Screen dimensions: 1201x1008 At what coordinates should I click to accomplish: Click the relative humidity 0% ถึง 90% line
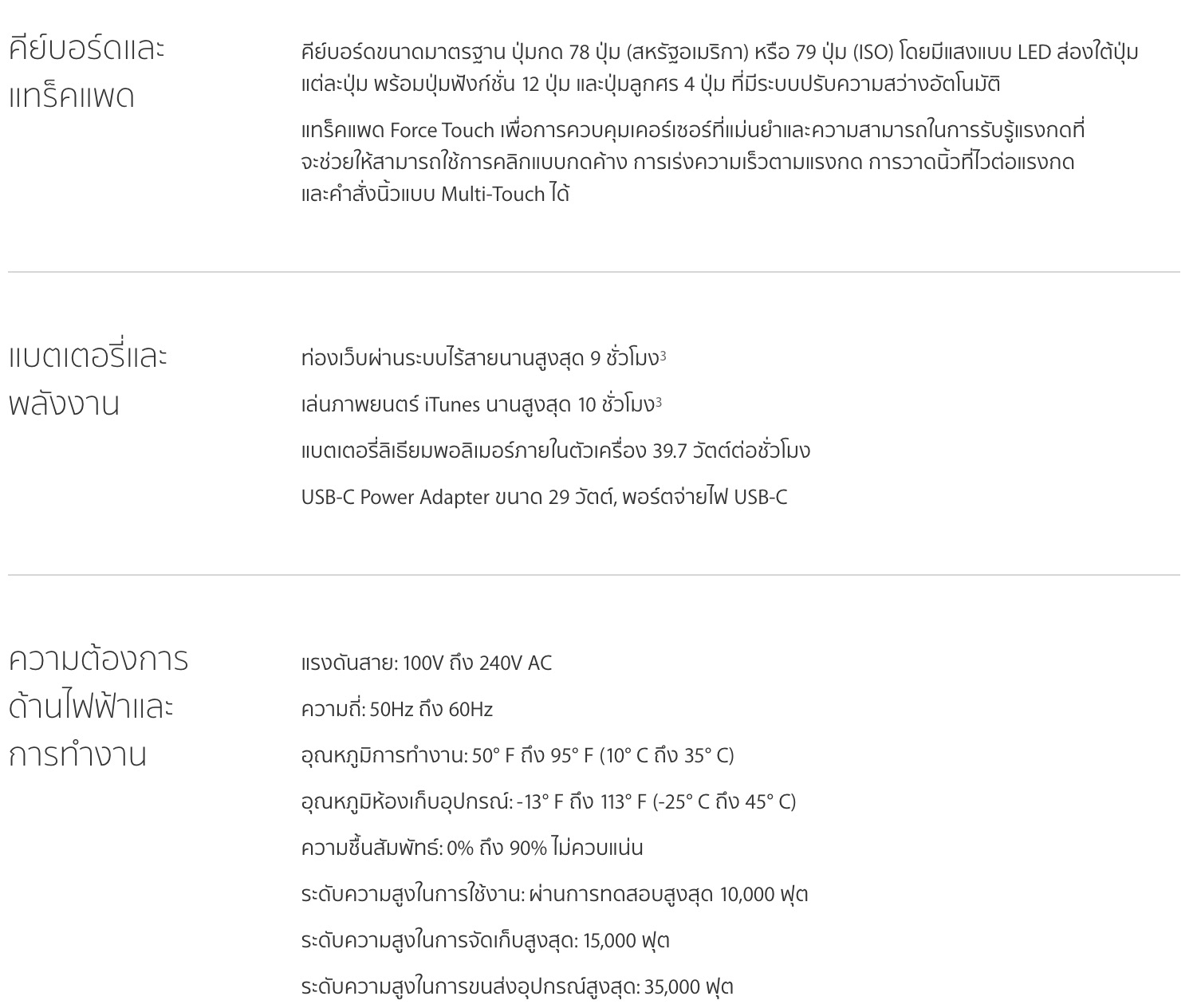point(471,849)
